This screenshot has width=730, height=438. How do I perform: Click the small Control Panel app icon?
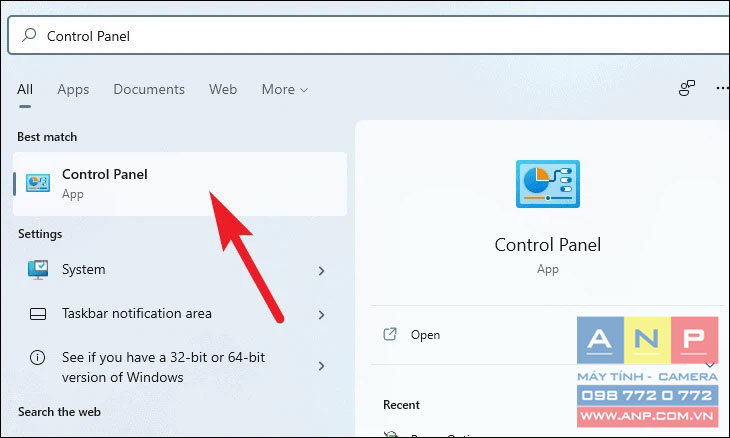(x=38, y=183)
